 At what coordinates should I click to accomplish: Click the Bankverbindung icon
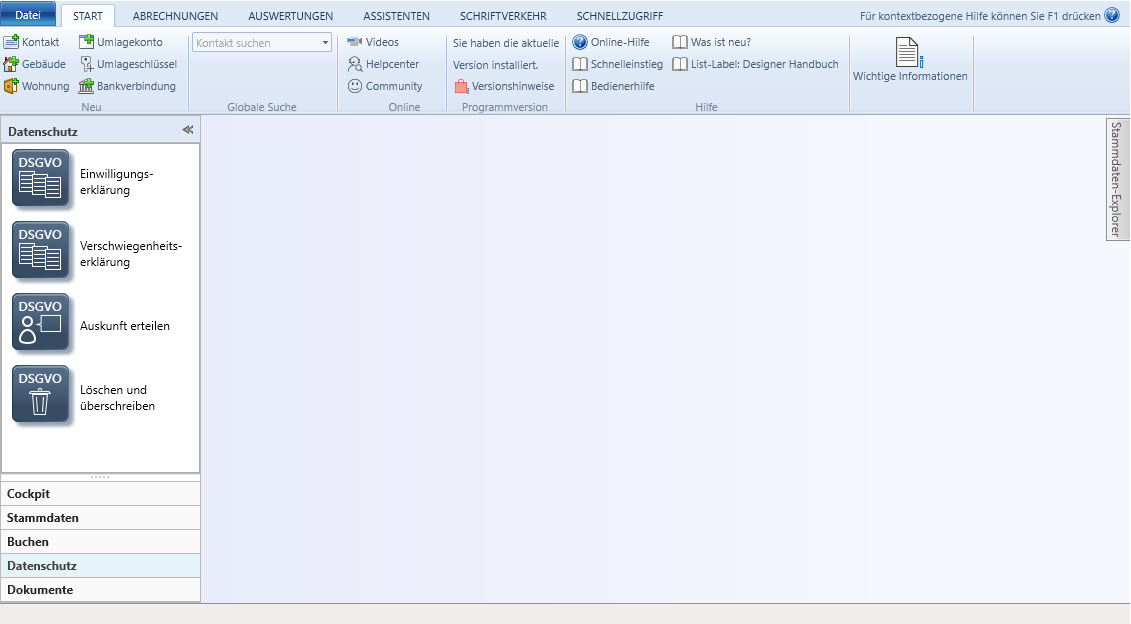click(x=87, y=86)
